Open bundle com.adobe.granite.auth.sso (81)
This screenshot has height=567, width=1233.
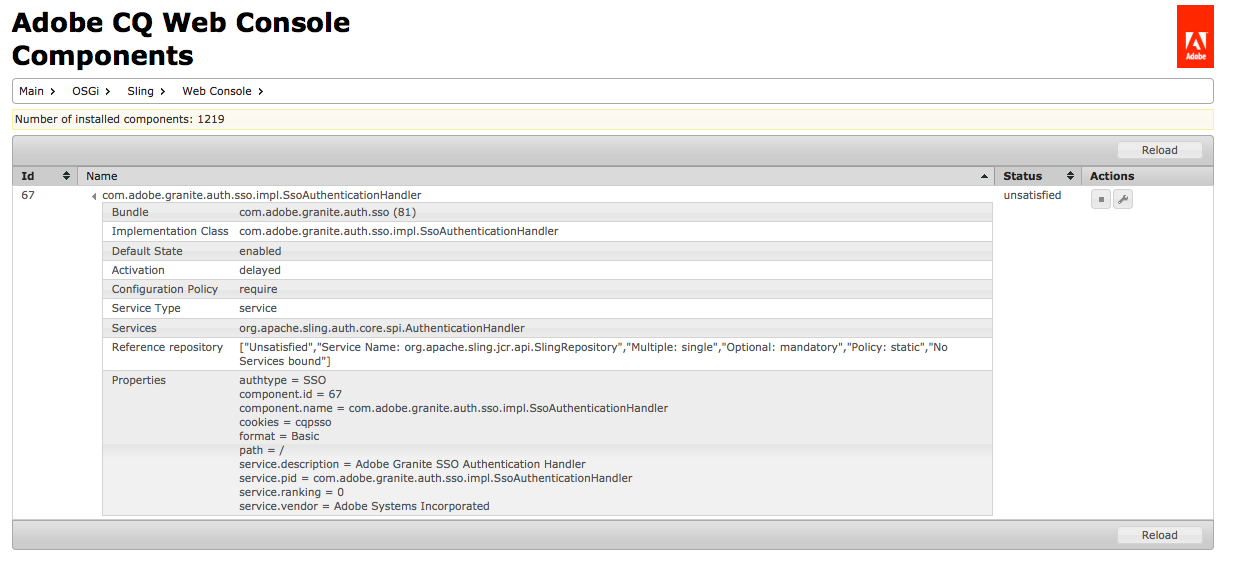coord(327,212)
